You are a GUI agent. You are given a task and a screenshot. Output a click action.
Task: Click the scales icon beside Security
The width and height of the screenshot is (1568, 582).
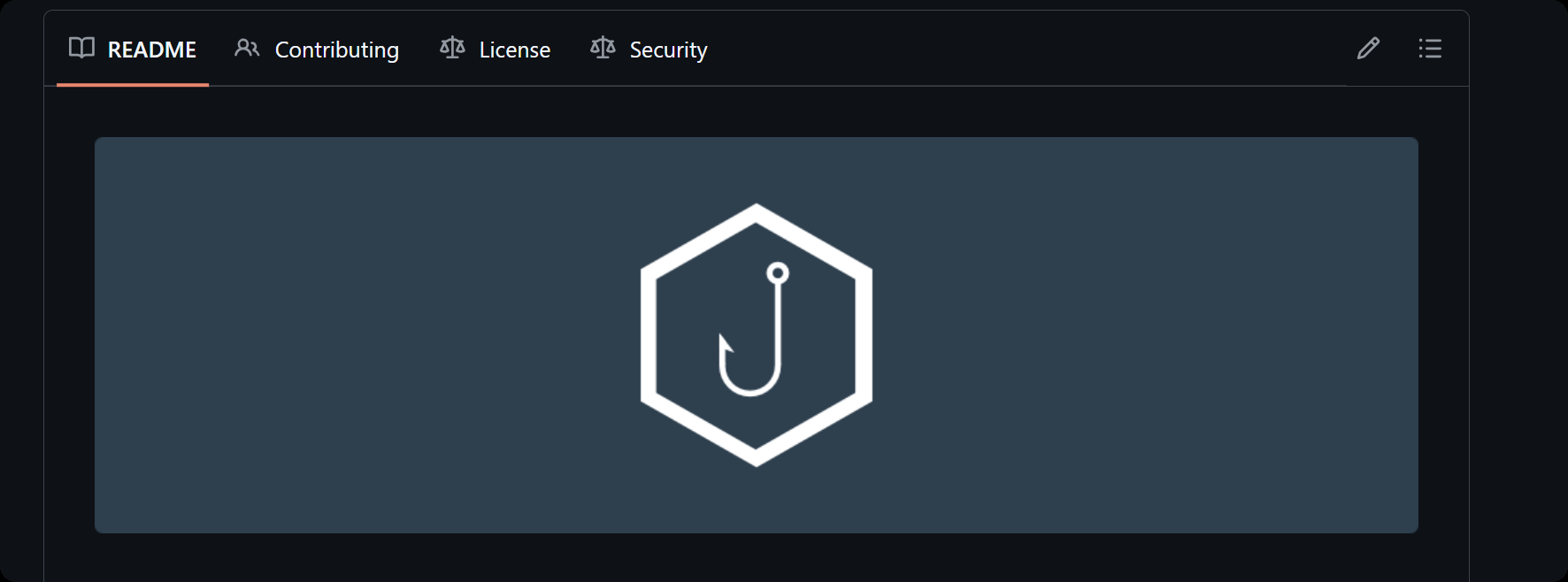click(603, 48)
